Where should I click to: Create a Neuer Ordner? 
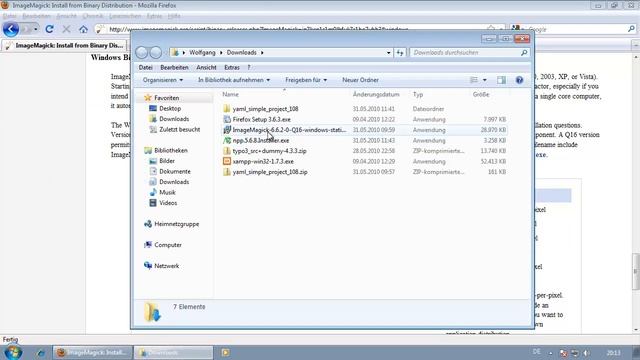pyautogui.click(x=360, y=80)
